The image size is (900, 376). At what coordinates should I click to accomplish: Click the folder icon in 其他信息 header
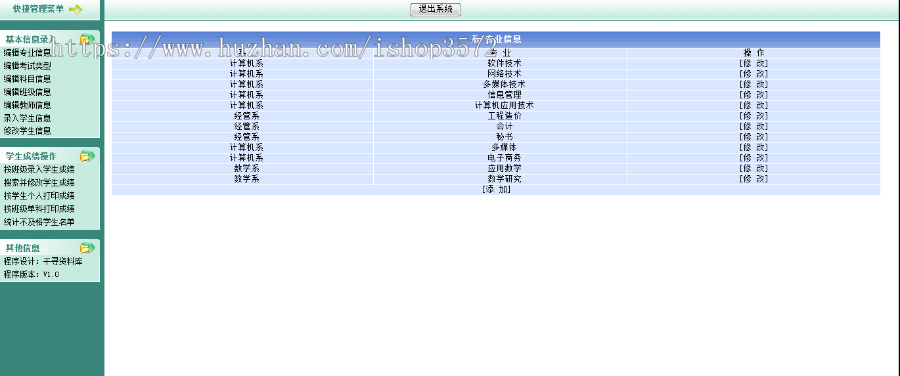point(87,248)
